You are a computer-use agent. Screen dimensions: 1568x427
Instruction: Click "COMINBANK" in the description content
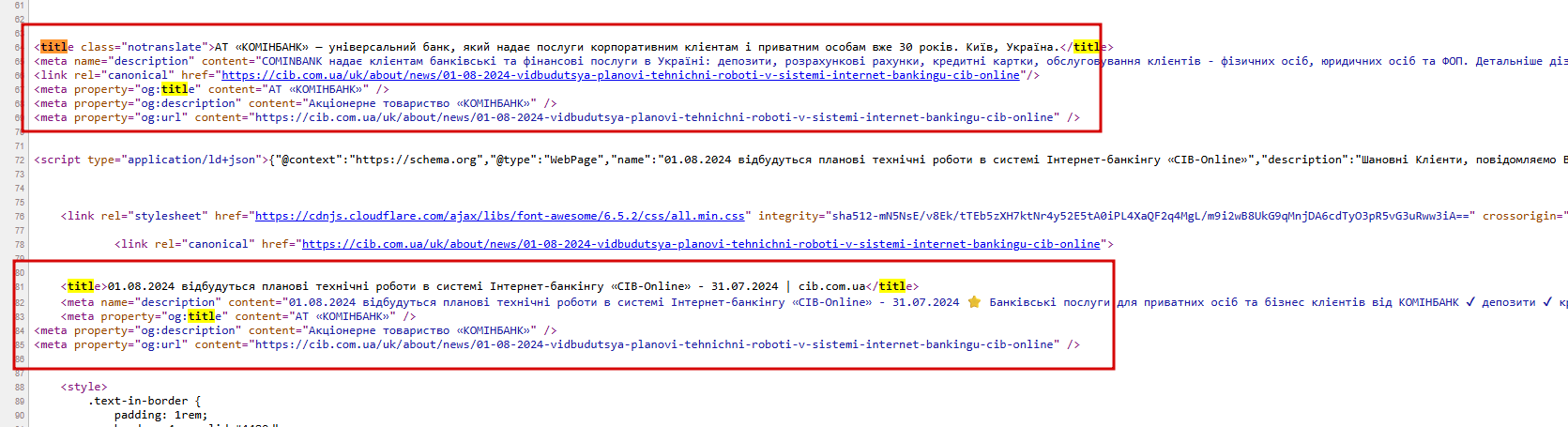coord(292,61)
